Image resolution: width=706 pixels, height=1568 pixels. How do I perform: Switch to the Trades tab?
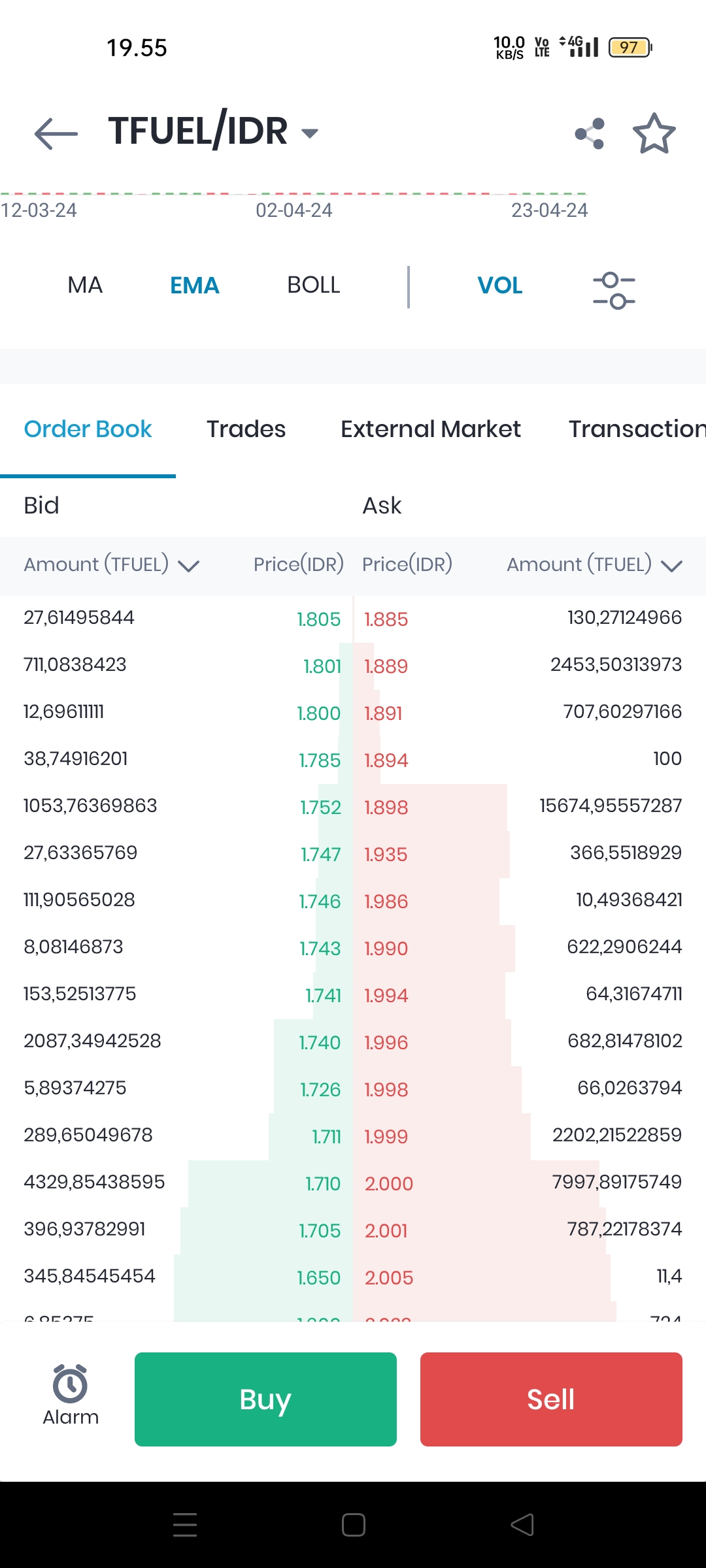[x=246, y=429]
